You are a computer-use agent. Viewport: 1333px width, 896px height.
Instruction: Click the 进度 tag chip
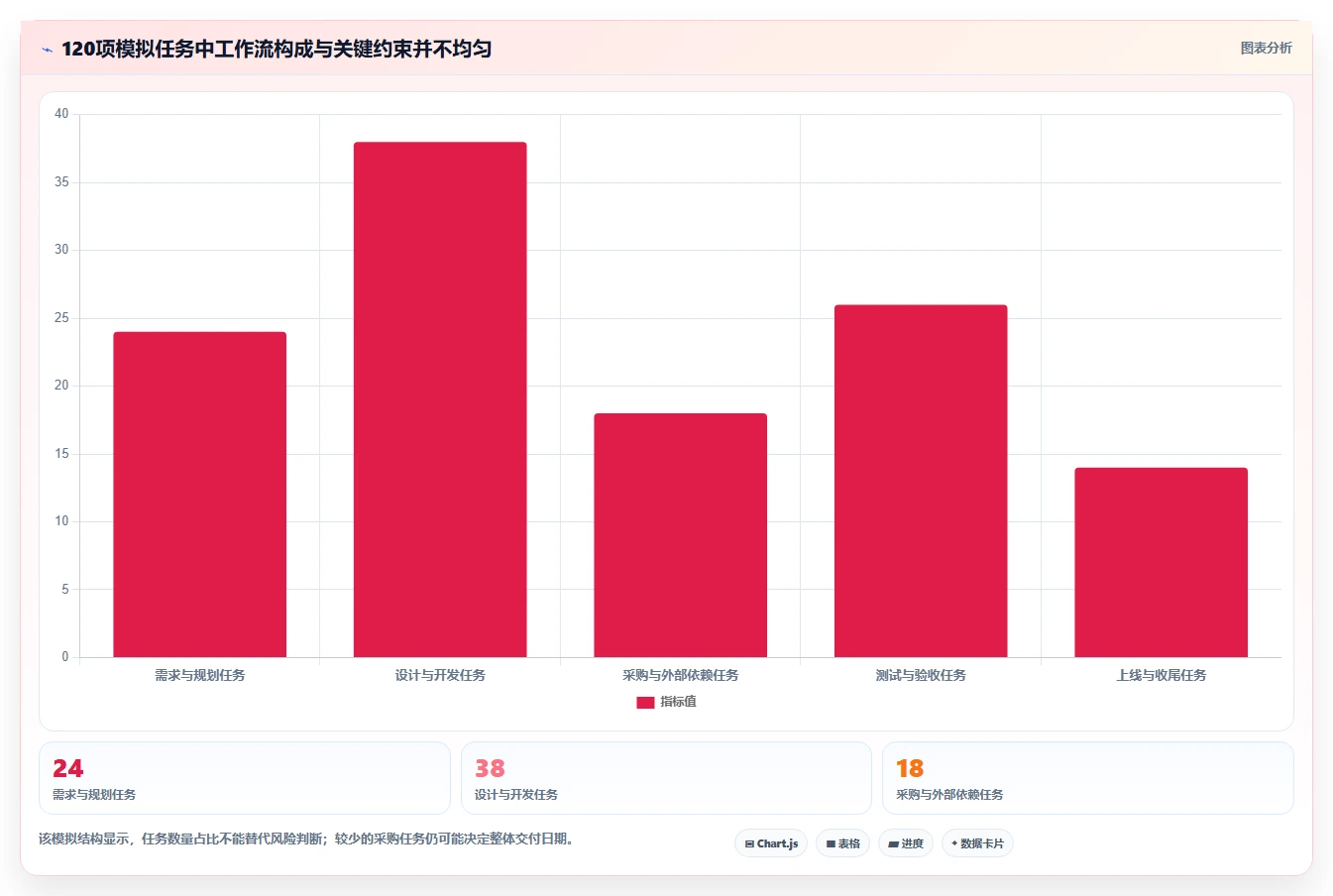tap(906, 843)
